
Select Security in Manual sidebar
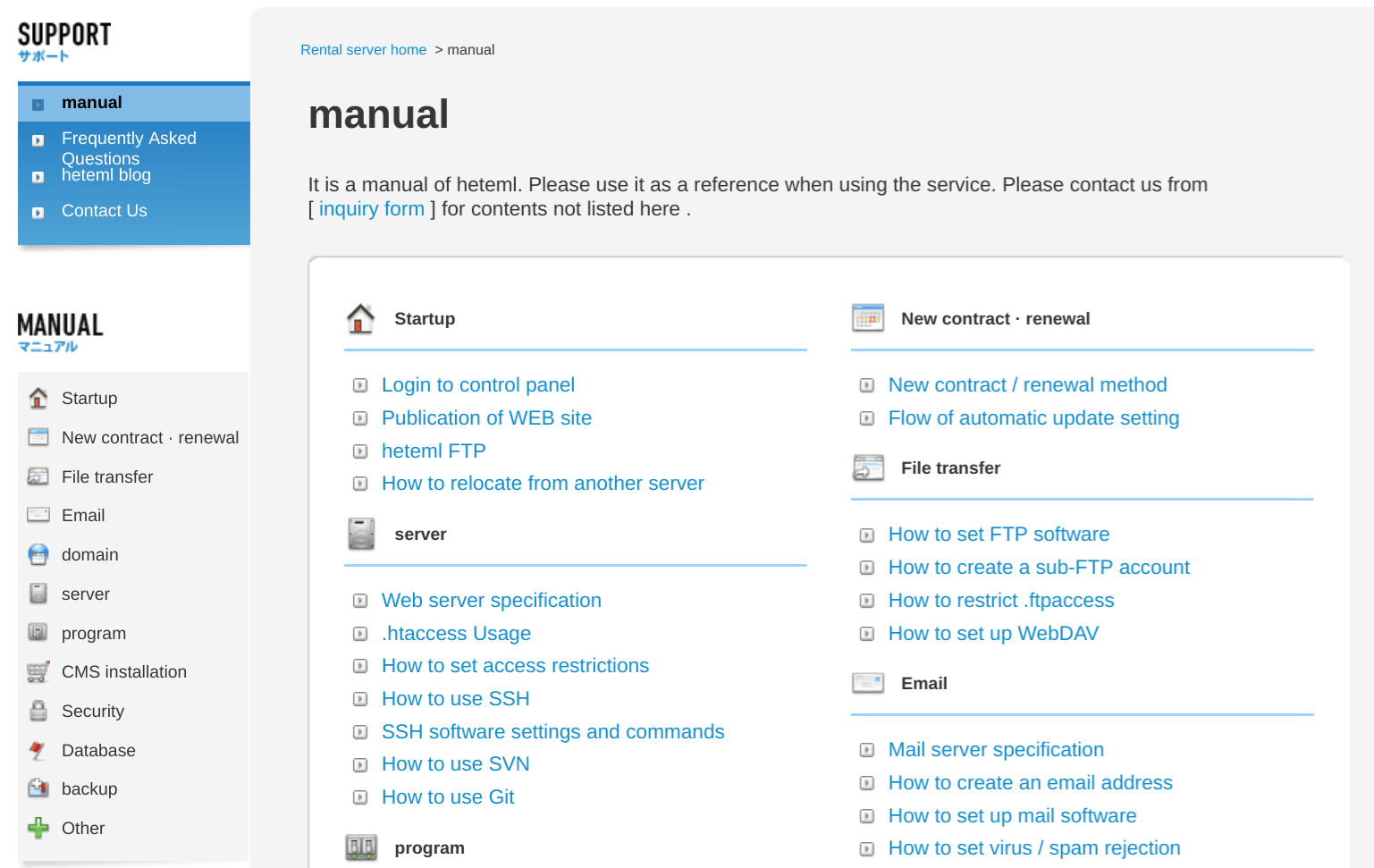pyautogui.click(x=93, y=711)
